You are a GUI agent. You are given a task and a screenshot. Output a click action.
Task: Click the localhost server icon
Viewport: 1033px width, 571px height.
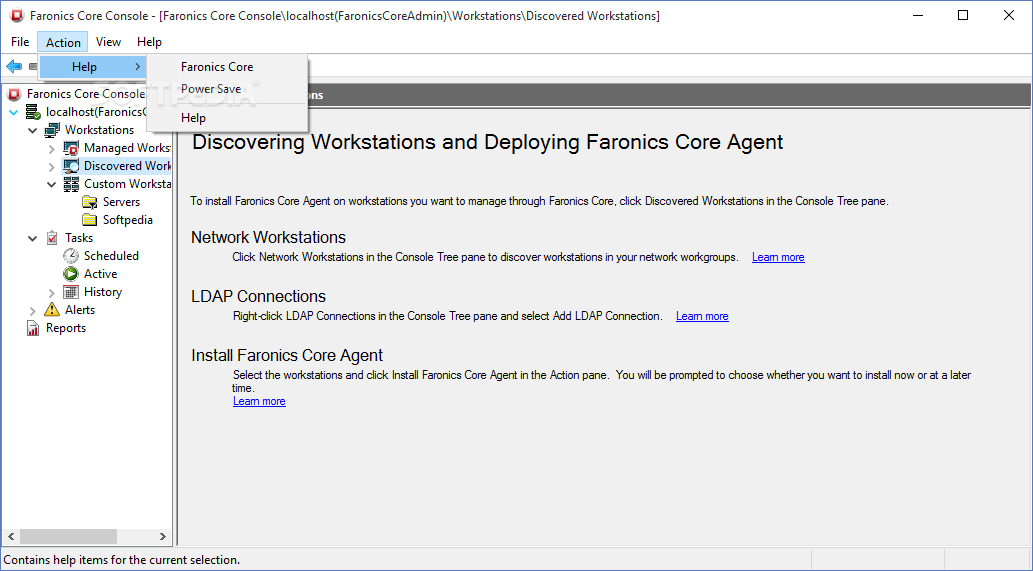pos(34,112)
